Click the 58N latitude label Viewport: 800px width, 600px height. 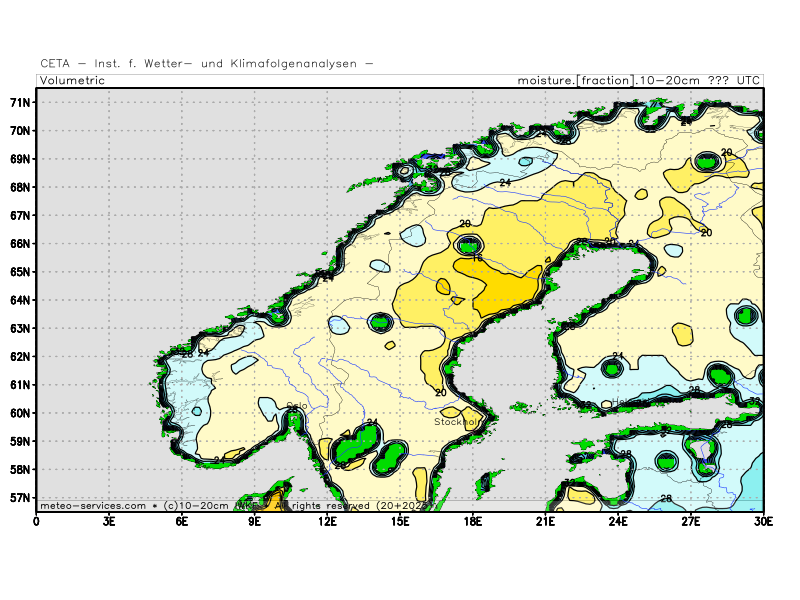tap(20, 469)
